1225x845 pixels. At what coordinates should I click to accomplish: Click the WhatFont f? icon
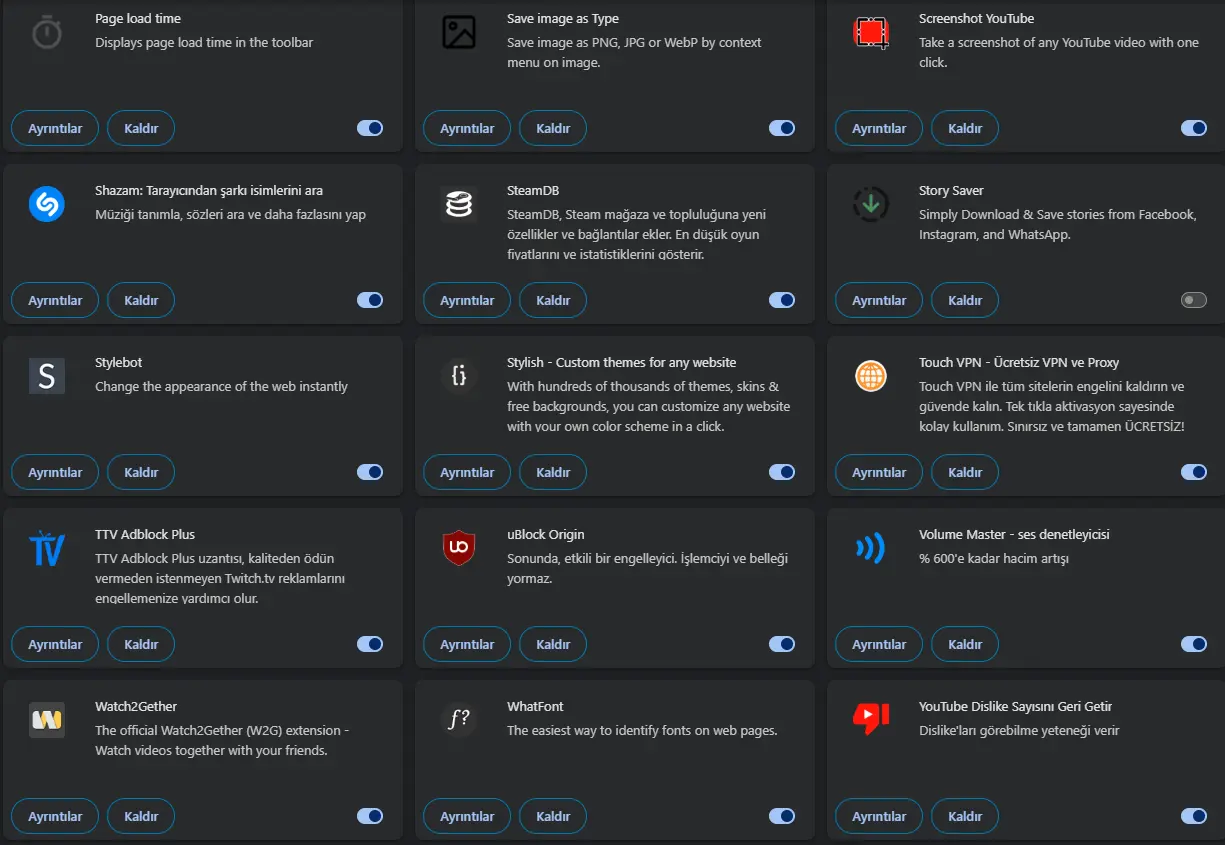point(459,720)
